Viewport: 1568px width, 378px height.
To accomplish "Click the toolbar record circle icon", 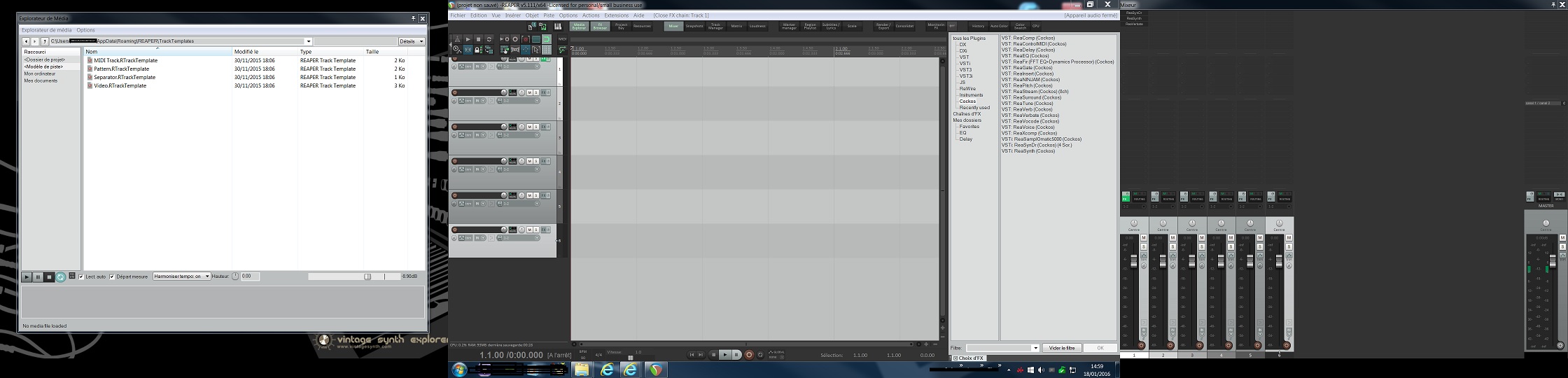I will [x=515, y=39].
